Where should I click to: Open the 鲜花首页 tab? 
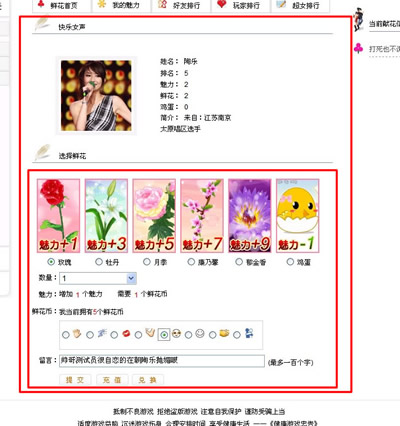[62, 5]
